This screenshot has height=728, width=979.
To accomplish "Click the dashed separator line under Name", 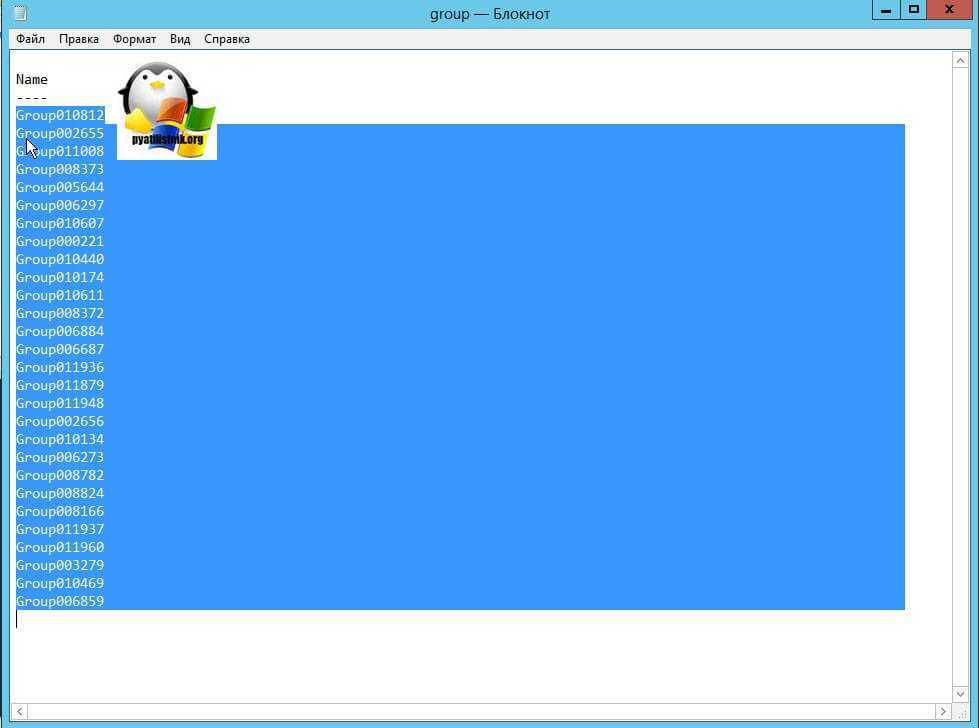I will [32, 98].
